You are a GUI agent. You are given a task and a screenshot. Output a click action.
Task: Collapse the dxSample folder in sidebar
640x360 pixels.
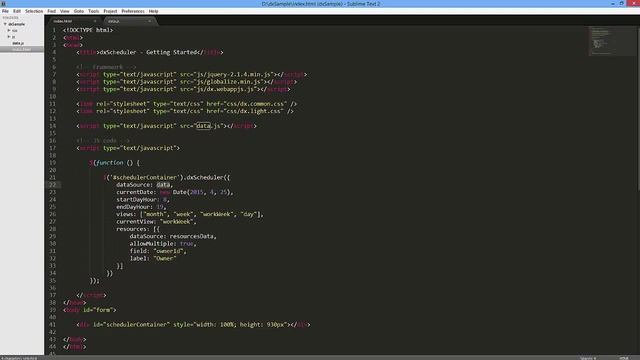[5, 24]
